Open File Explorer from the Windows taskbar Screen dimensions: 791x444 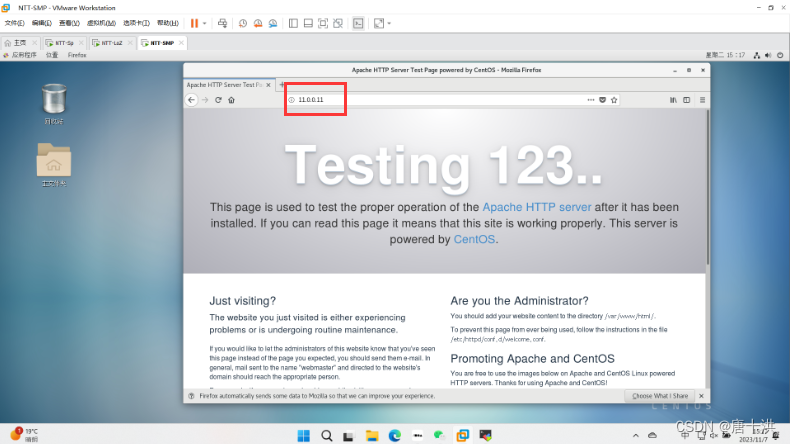[x=372, y=435]
